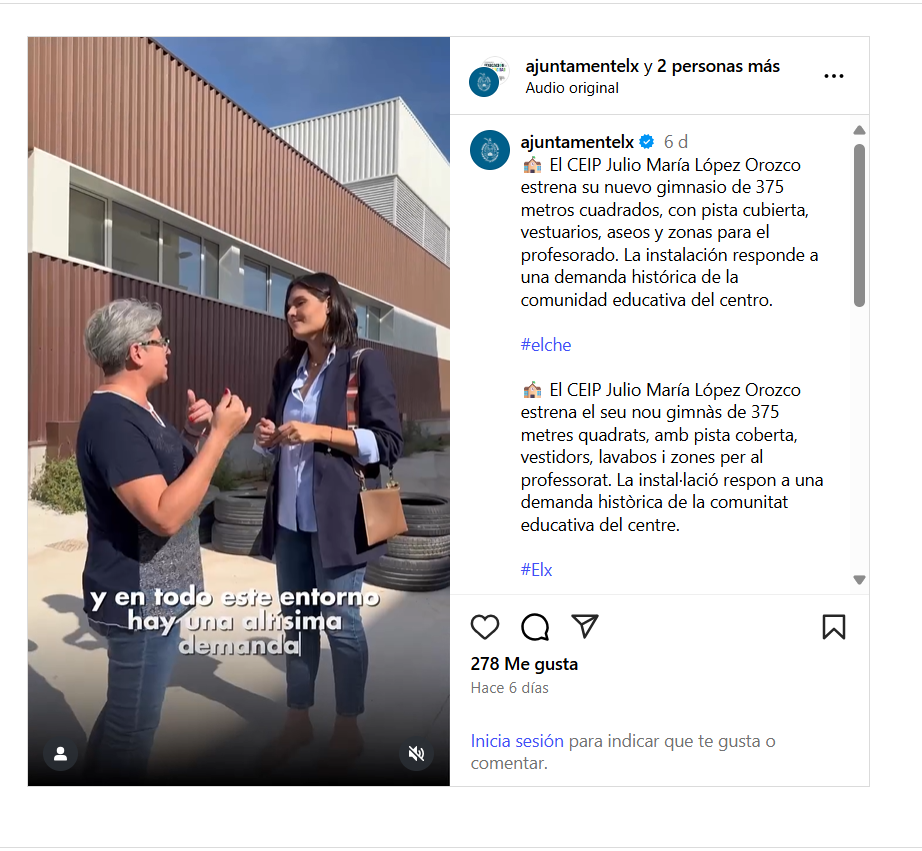Viewport: 922px width, 851px height.
Task: View the 278 Me gusta likes list
Action: point(524,664)
